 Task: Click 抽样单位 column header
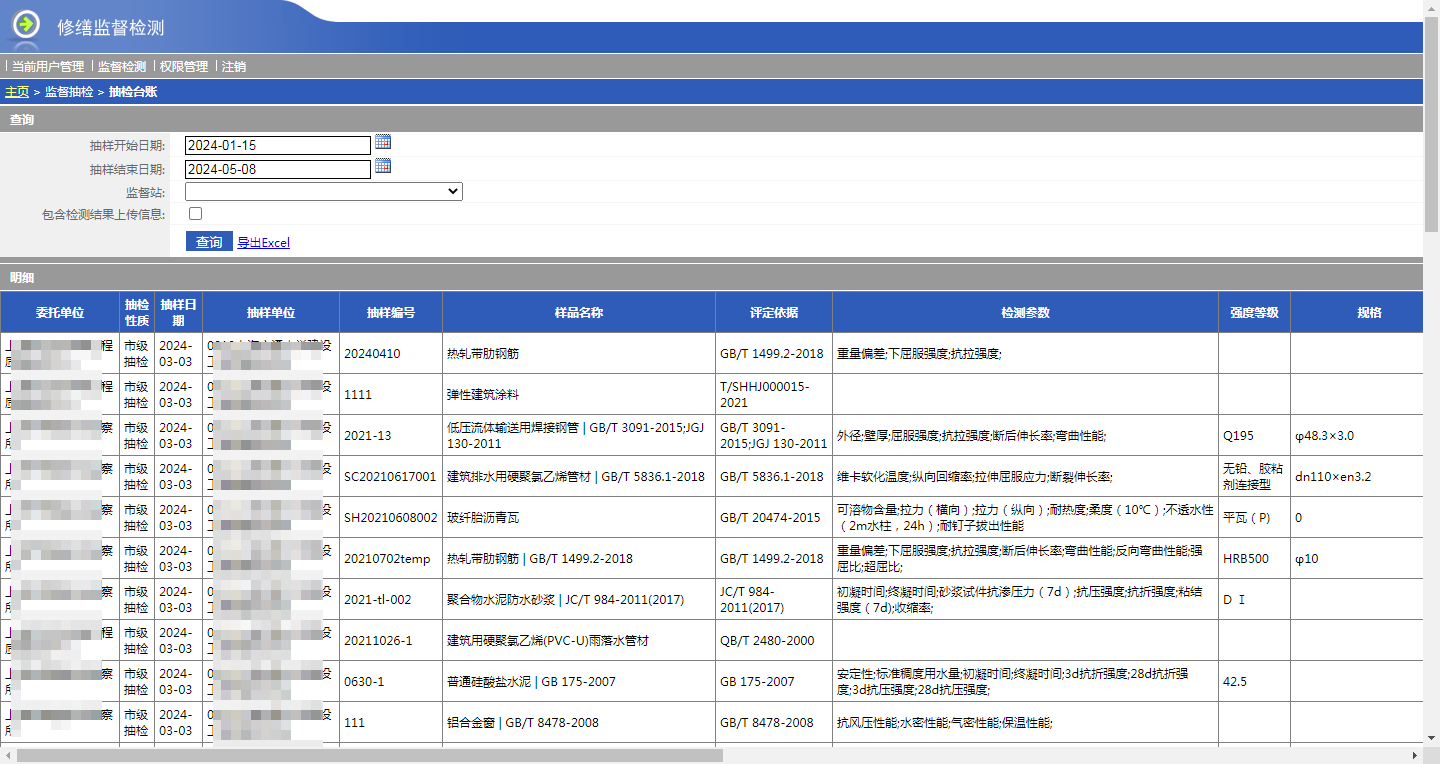pos(271,312)
